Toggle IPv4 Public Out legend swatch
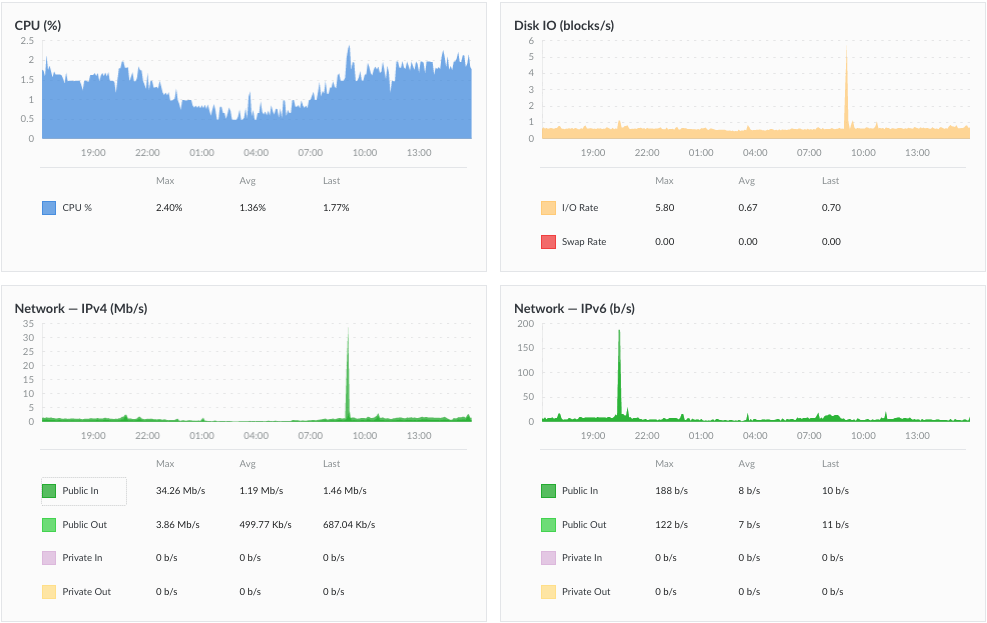 (x=48, y=525)
